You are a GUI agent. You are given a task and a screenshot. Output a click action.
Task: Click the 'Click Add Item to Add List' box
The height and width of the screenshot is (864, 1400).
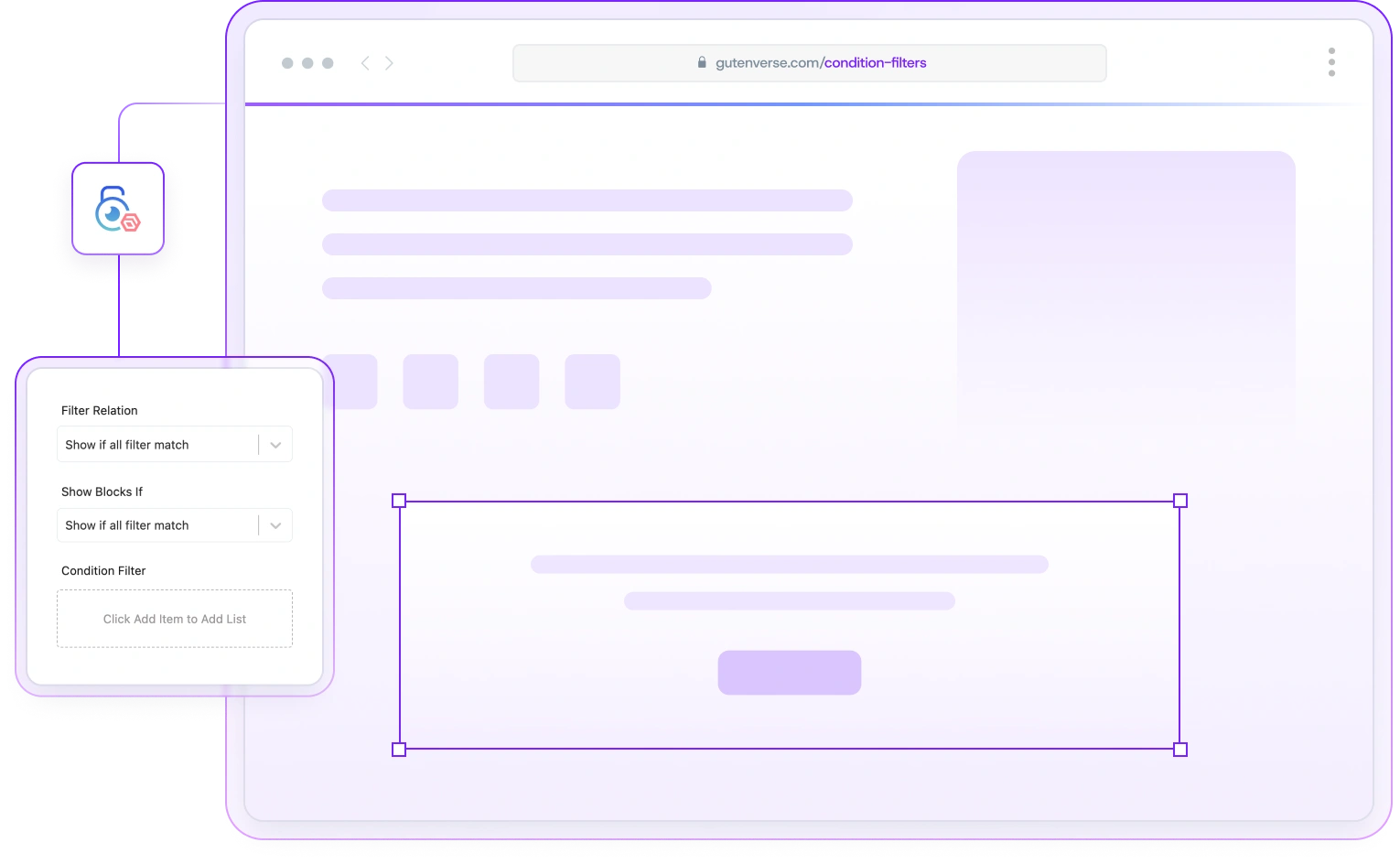pos(175,619)
